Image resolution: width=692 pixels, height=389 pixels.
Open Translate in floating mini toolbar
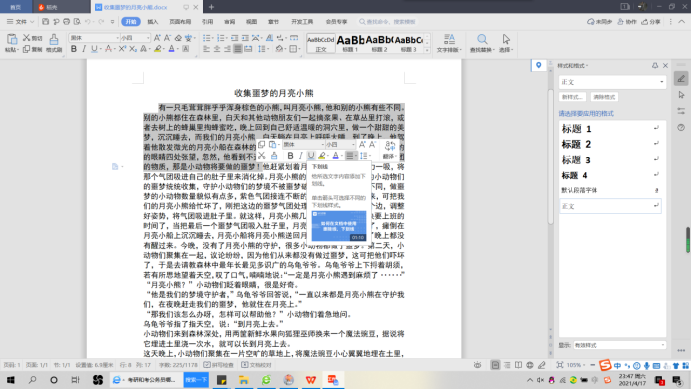pos(389,149)
